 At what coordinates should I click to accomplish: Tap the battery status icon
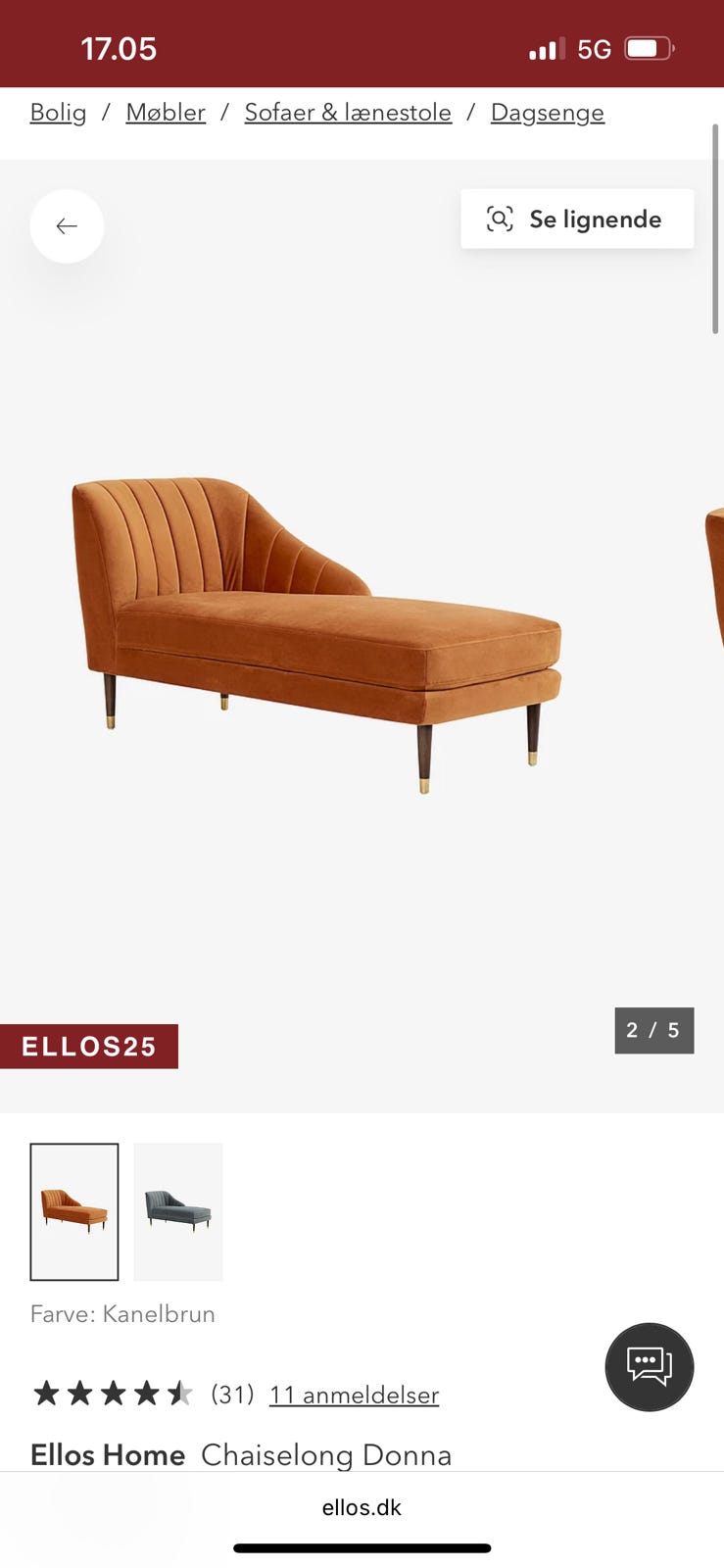(x=651, y=48)
